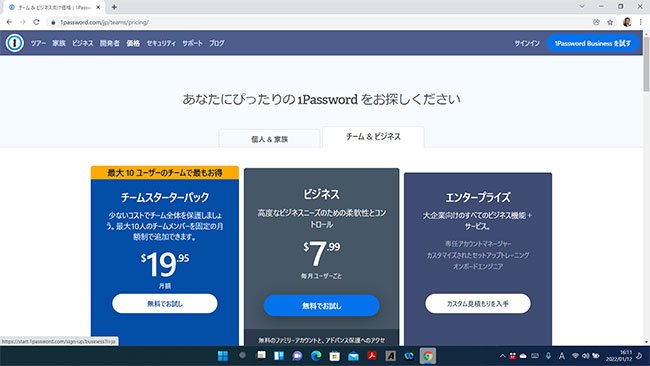The width and height of the screenshot is (650, 366).
Task: Launch Adobe Acrobat from taskbar
Action: (372, 356)
